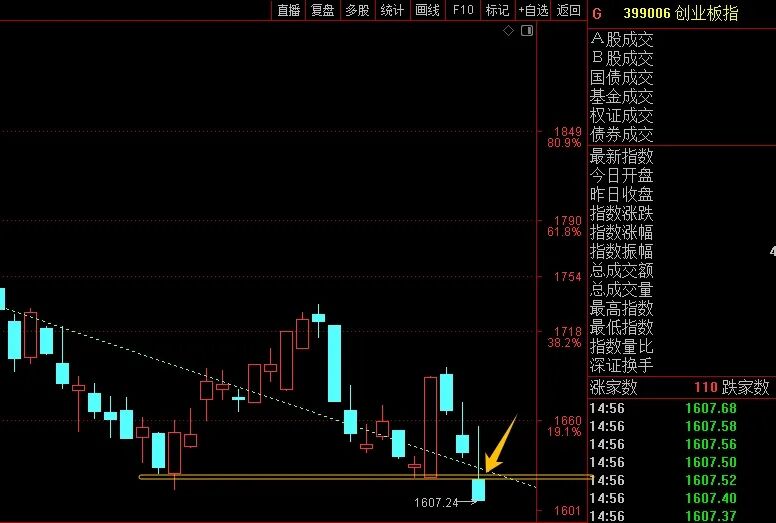Screen dimensions: 776x523
Task: Click the 返回 back button
Action: coord(569,10)
